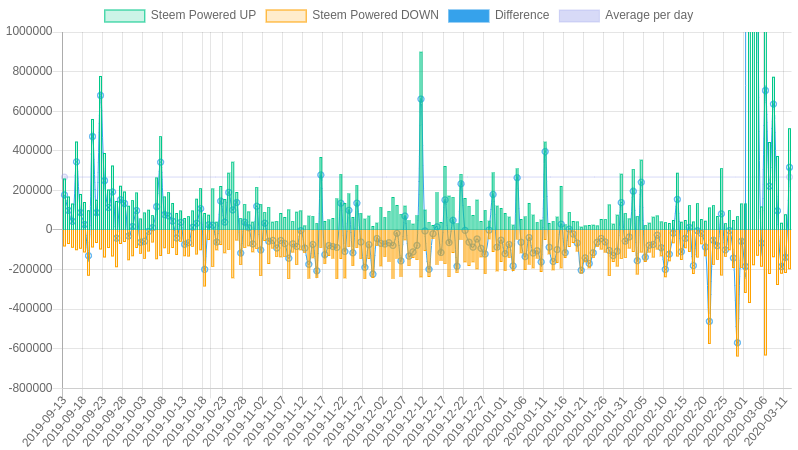
Task: Click the blue Difference legend swatch
Action: click(x=469, y=16)
